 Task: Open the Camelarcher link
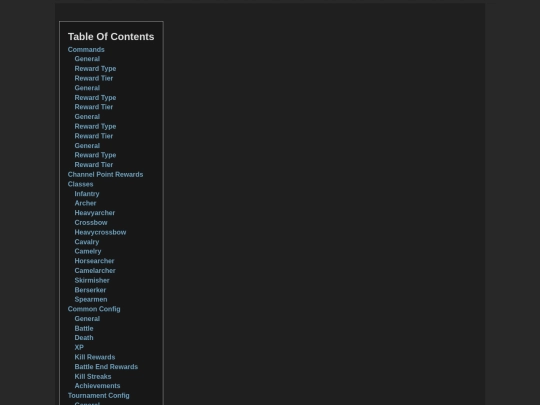95,271
